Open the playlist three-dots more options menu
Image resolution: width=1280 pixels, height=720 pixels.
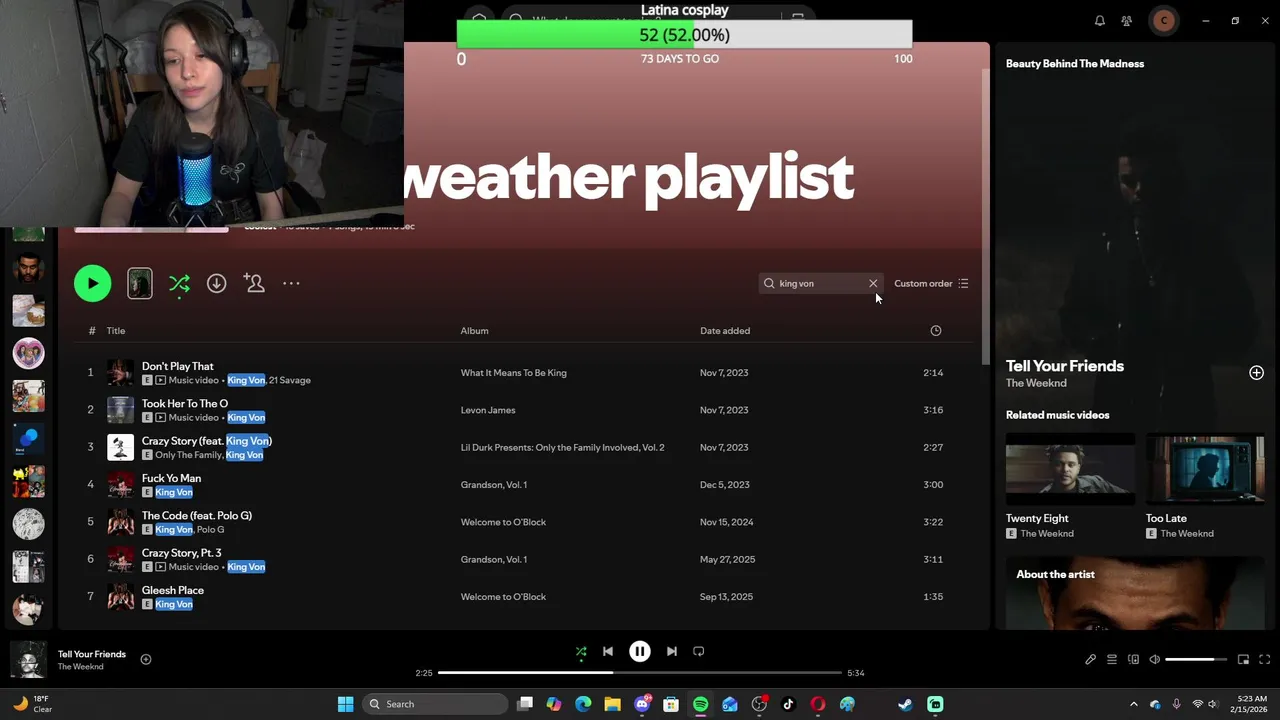click(x=291, y=284)
